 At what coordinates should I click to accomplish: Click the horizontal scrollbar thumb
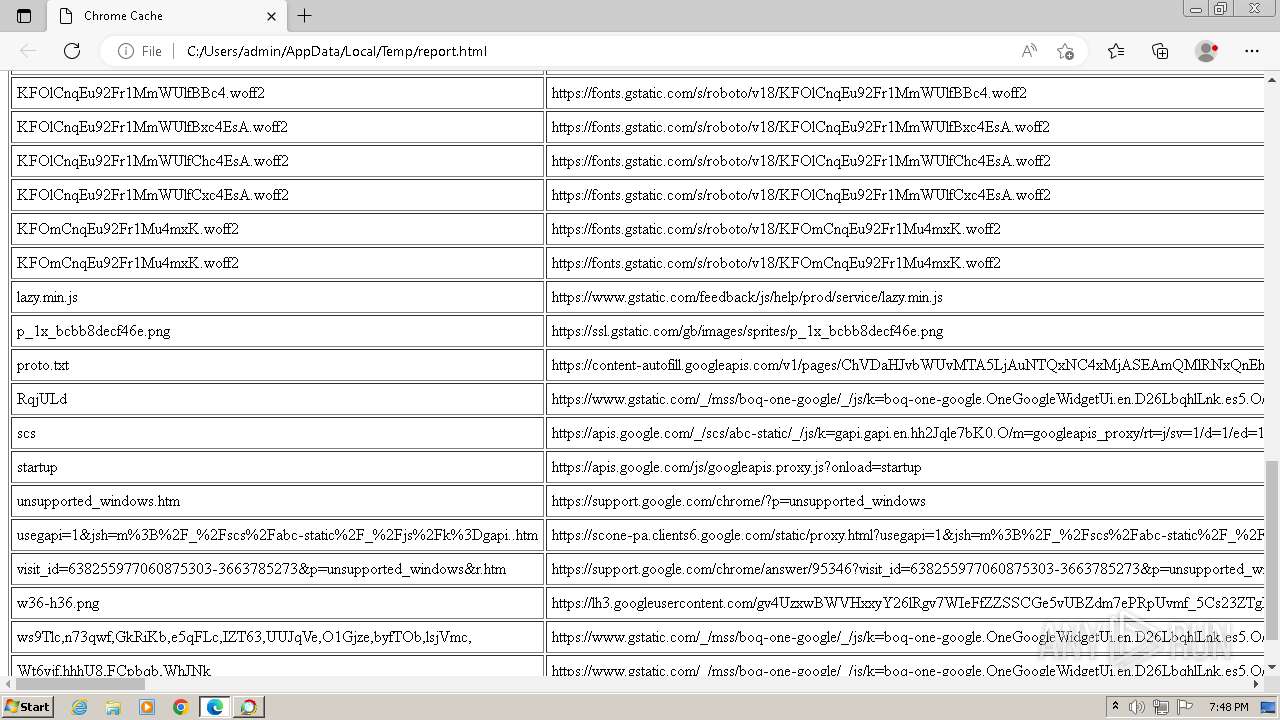pos(79,684)
